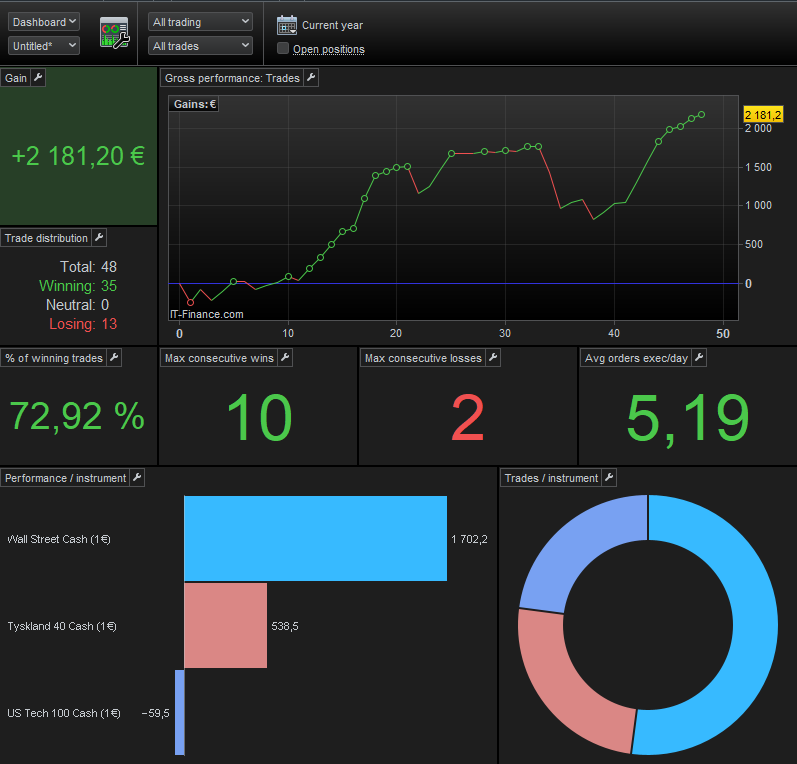Click the −59,5 bar value
The height and width of the screenshot is (764, 797).
(x=156, y=713)
